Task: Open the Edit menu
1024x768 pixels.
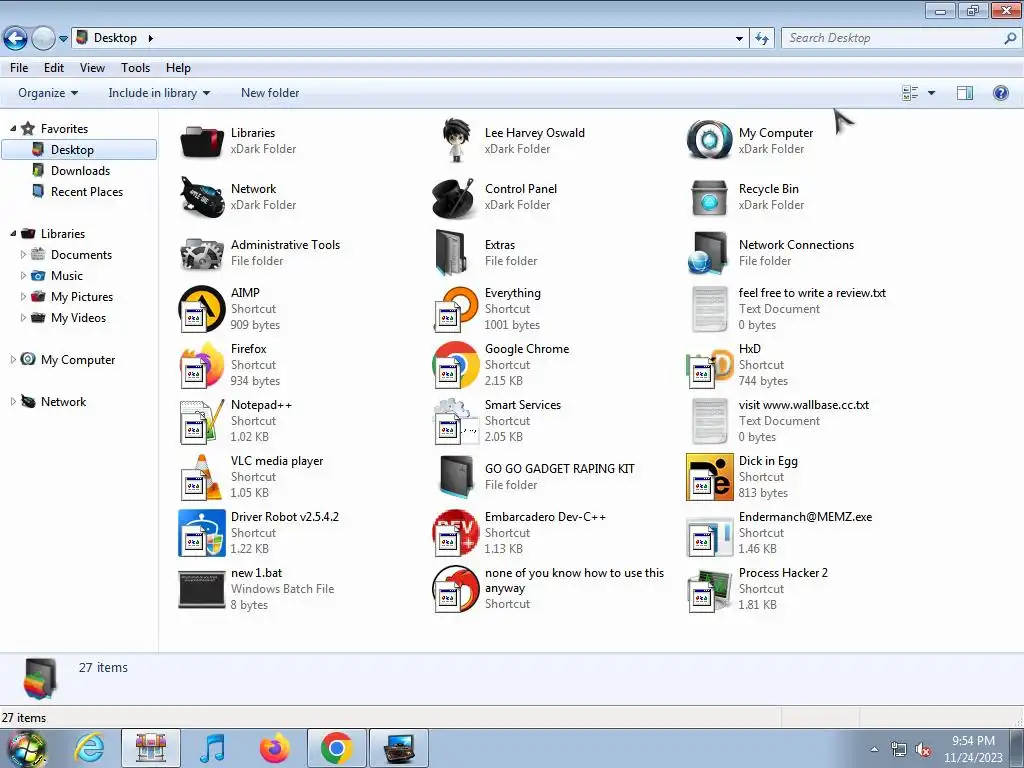Action: (x=54, y=68)
